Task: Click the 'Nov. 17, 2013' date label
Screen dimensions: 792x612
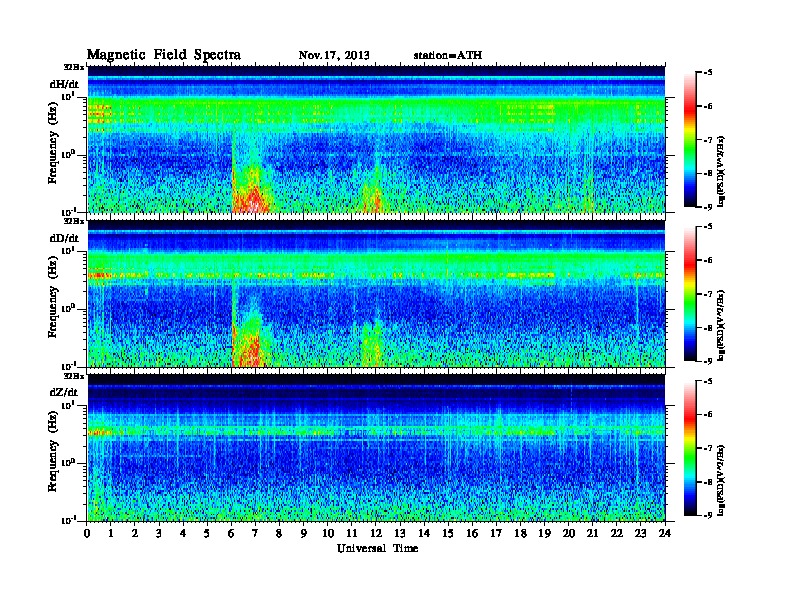Action: pos(334,55)
